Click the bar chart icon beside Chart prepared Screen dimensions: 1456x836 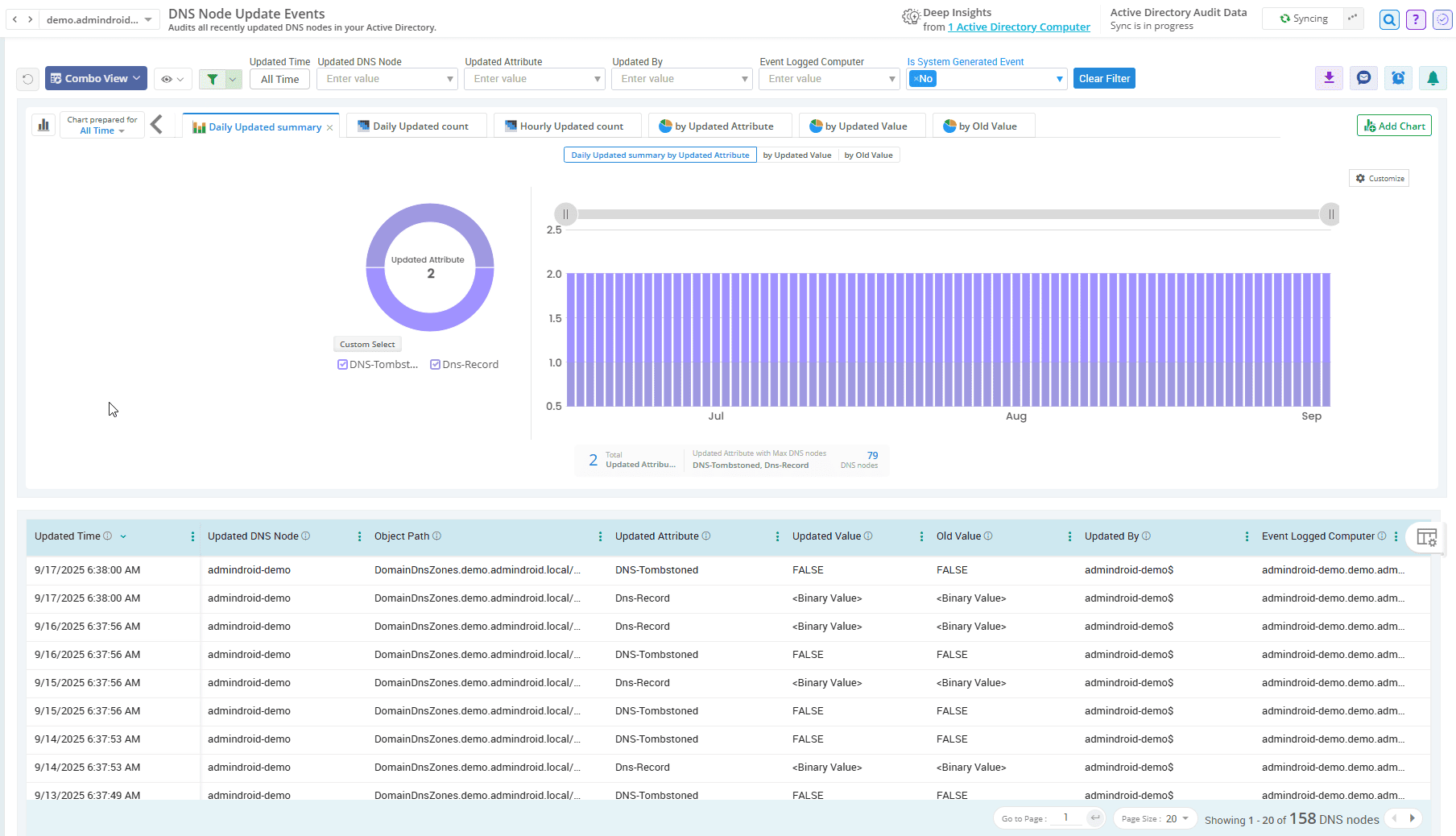tap(43, 125)
